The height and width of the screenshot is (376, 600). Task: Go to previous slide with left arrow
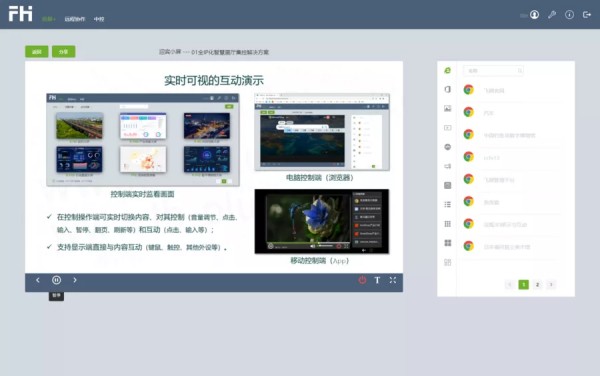[38, 280]
